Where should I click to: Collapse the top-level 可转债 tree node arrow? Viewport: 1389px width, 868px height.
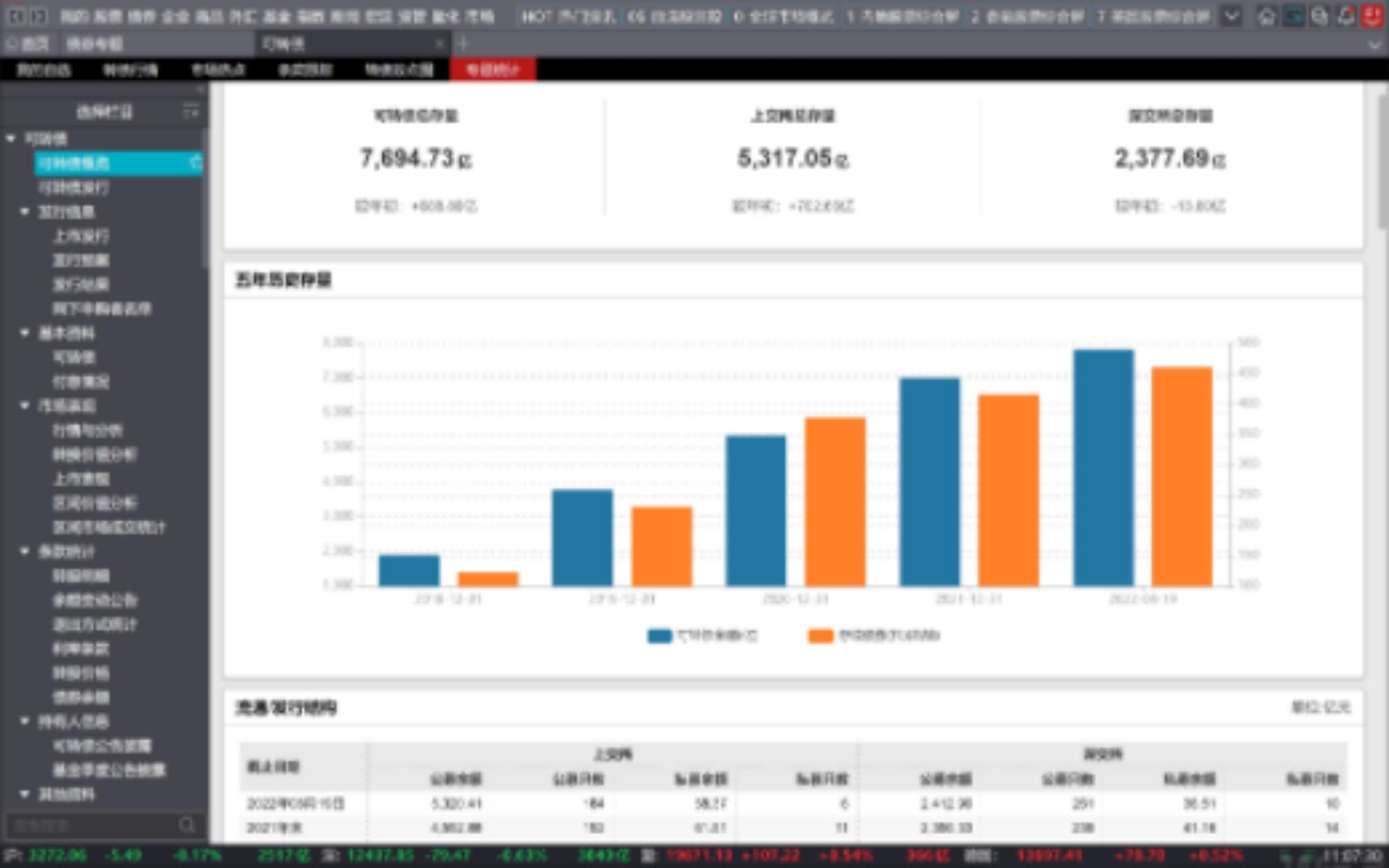pos(11,139)
